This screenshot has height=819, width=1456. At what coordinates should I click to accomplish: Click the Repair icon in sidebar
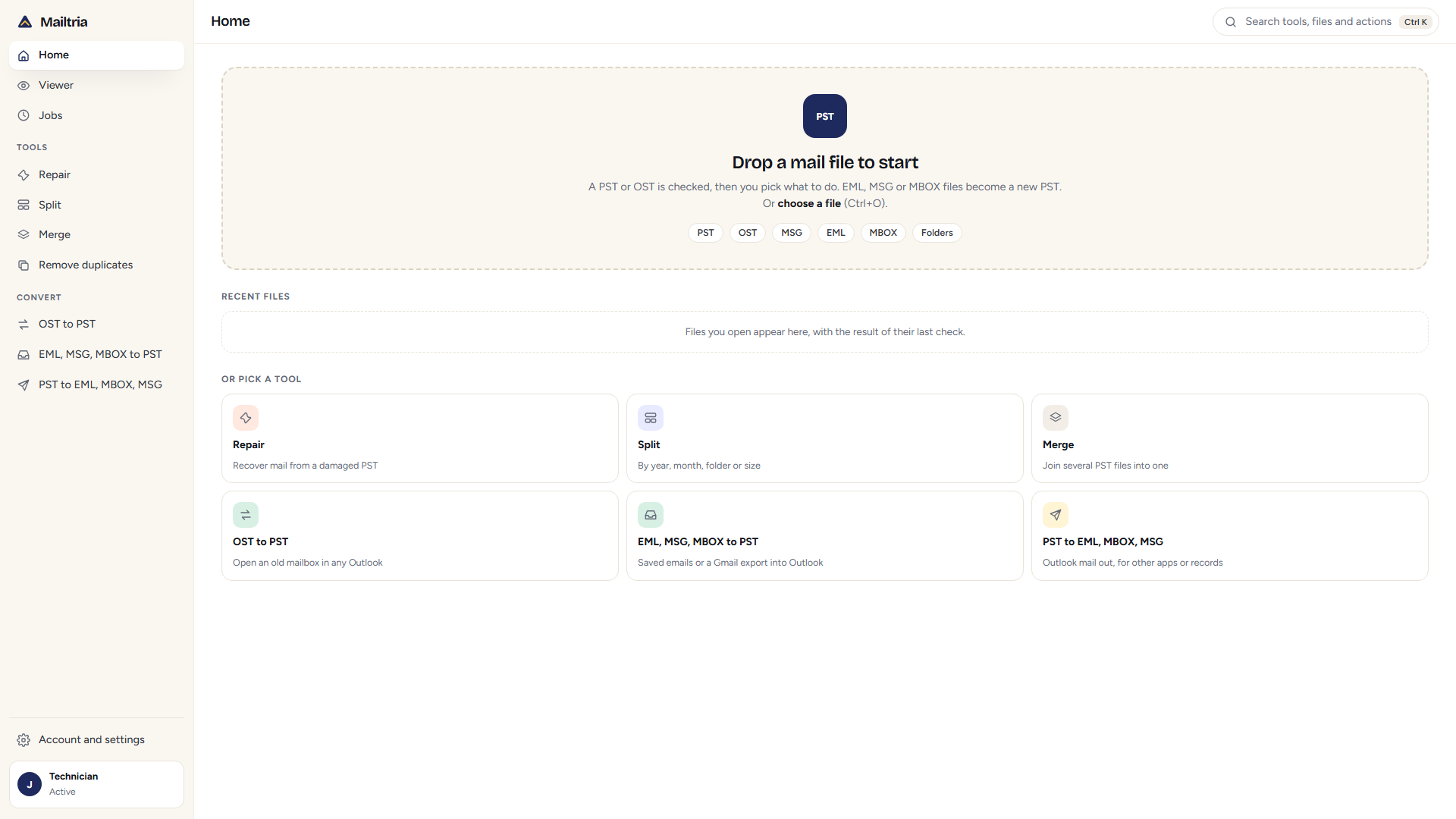pos(24,175)
